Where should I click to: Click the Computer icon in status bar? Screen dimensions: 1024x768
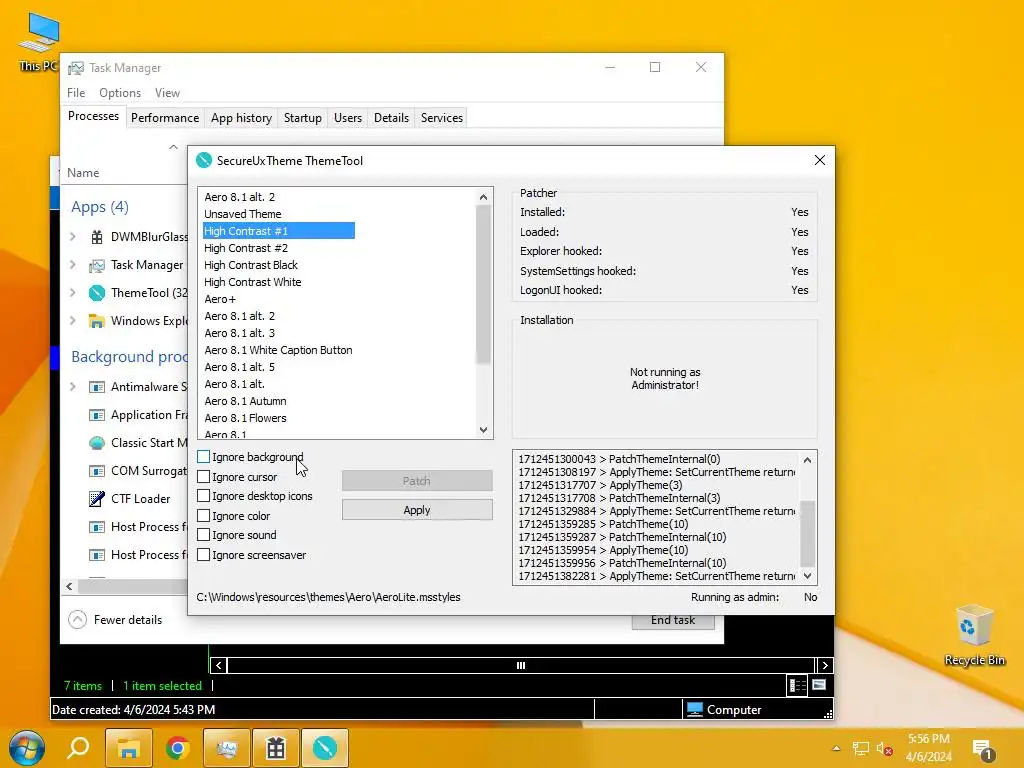695,709
